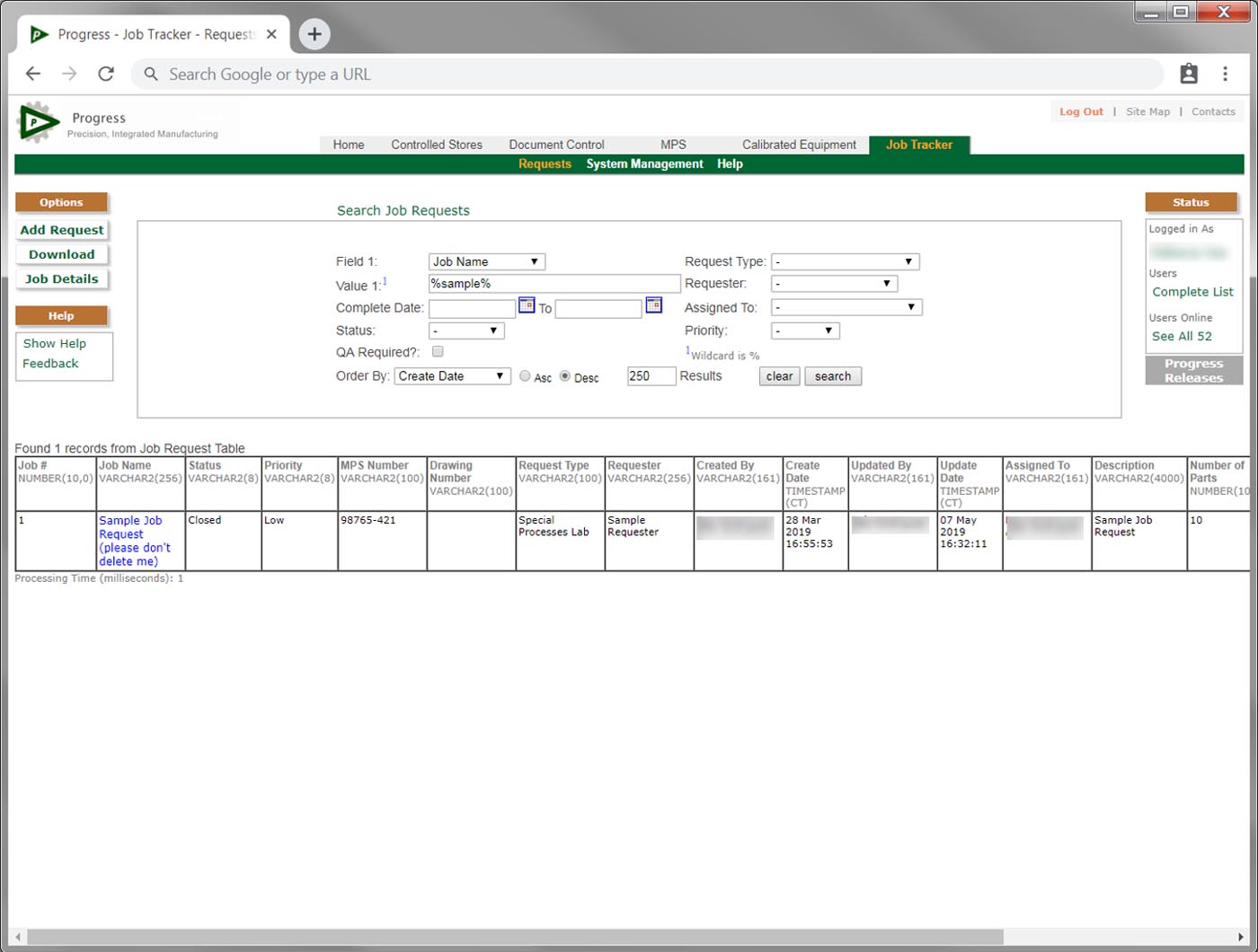Select the Asc sort order radio button
The width and height of the screenshot is (1258, 952).
coord(526,376)
